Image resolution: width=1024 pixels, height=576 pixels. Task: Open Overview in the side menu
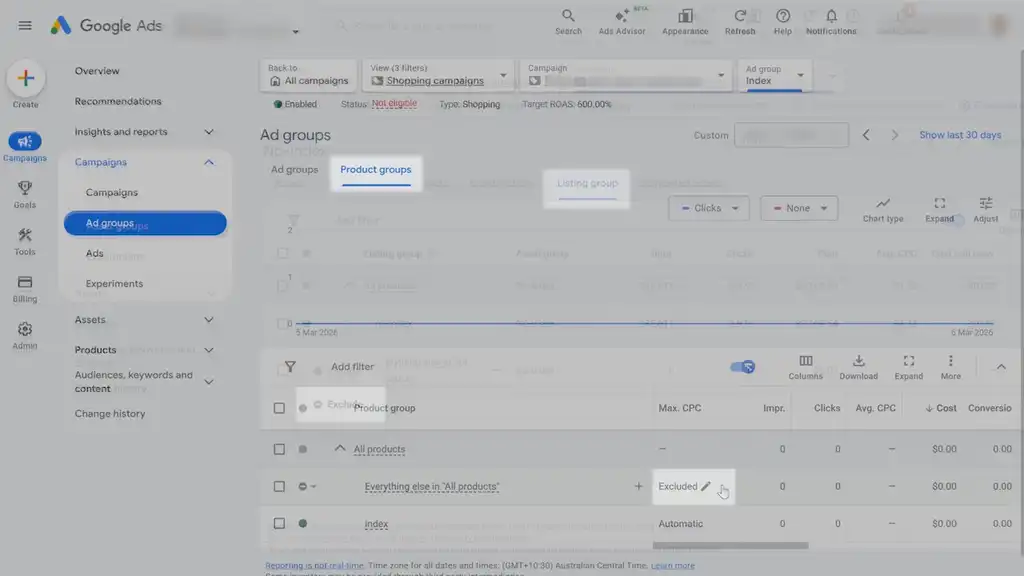pos(97,71)
